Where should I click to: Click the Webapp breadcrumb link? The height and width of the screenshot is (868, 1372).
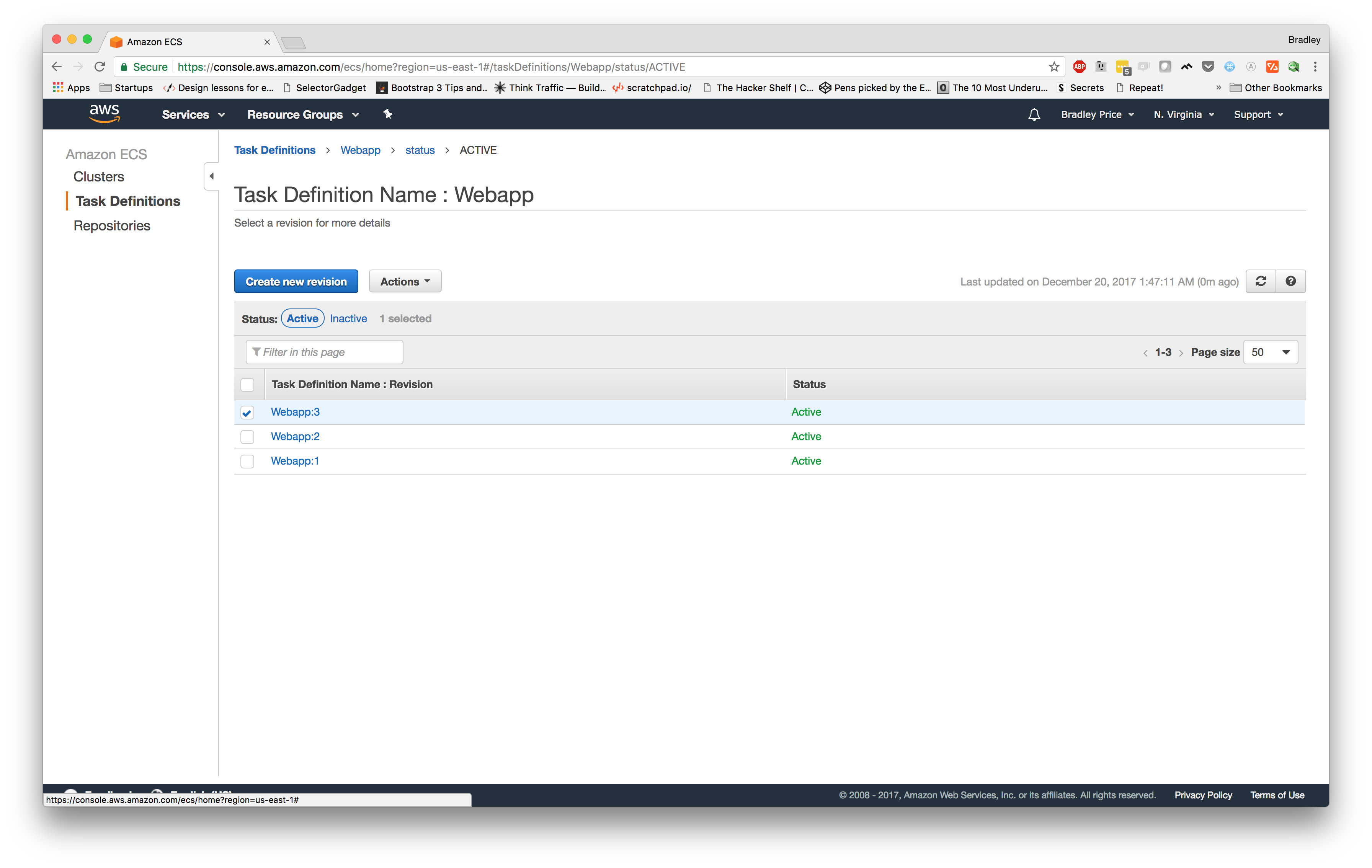pyautogui.click(x=360, y=150)
